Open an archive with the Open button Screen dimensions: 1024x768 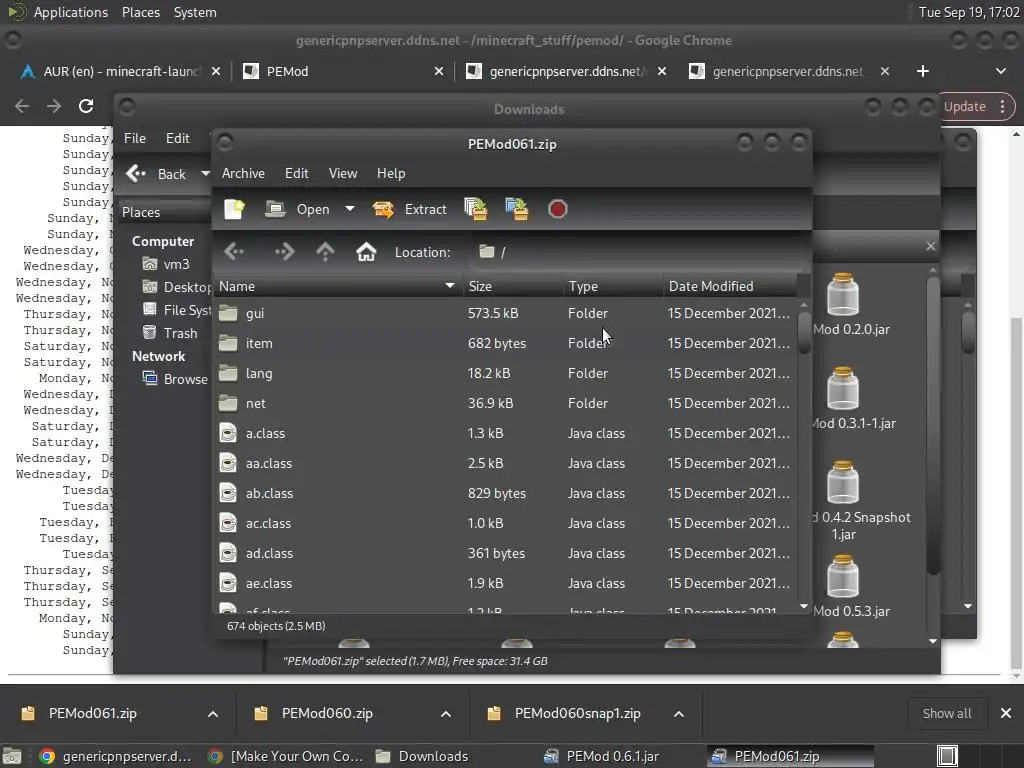(297, 209)
